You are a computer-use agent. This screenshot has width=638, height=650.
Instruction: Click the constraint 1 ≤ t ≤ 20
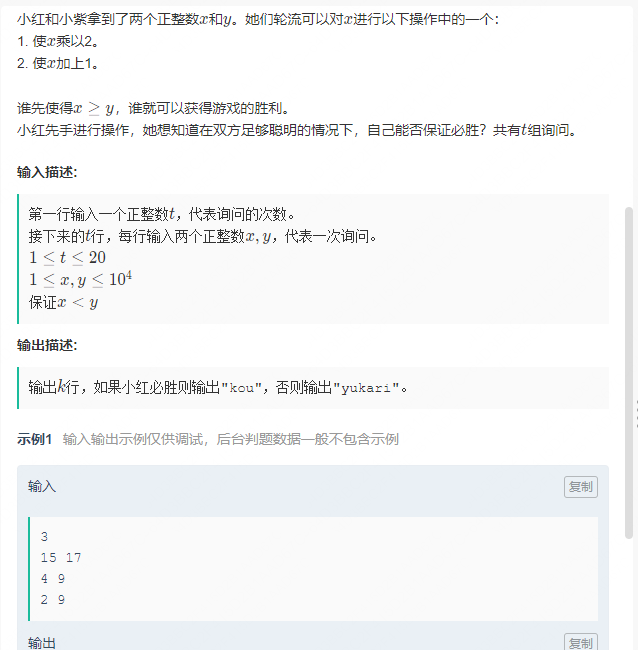pos(67,257)
